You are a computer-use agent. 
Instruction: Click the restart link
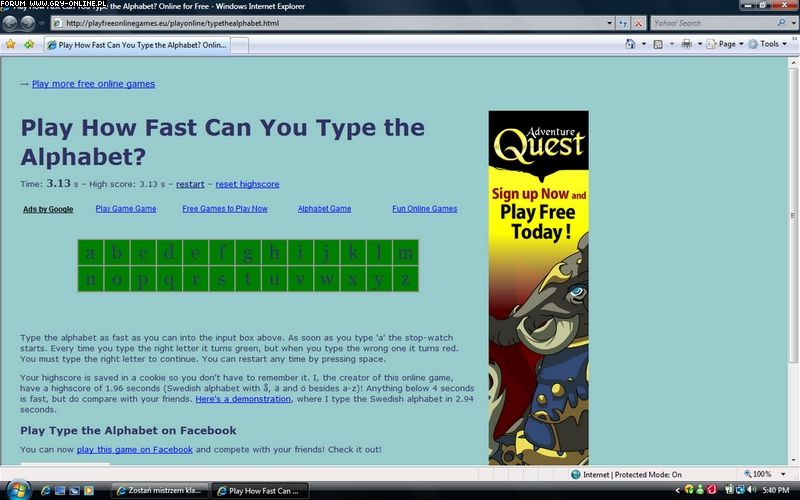[x=190, y=184]
